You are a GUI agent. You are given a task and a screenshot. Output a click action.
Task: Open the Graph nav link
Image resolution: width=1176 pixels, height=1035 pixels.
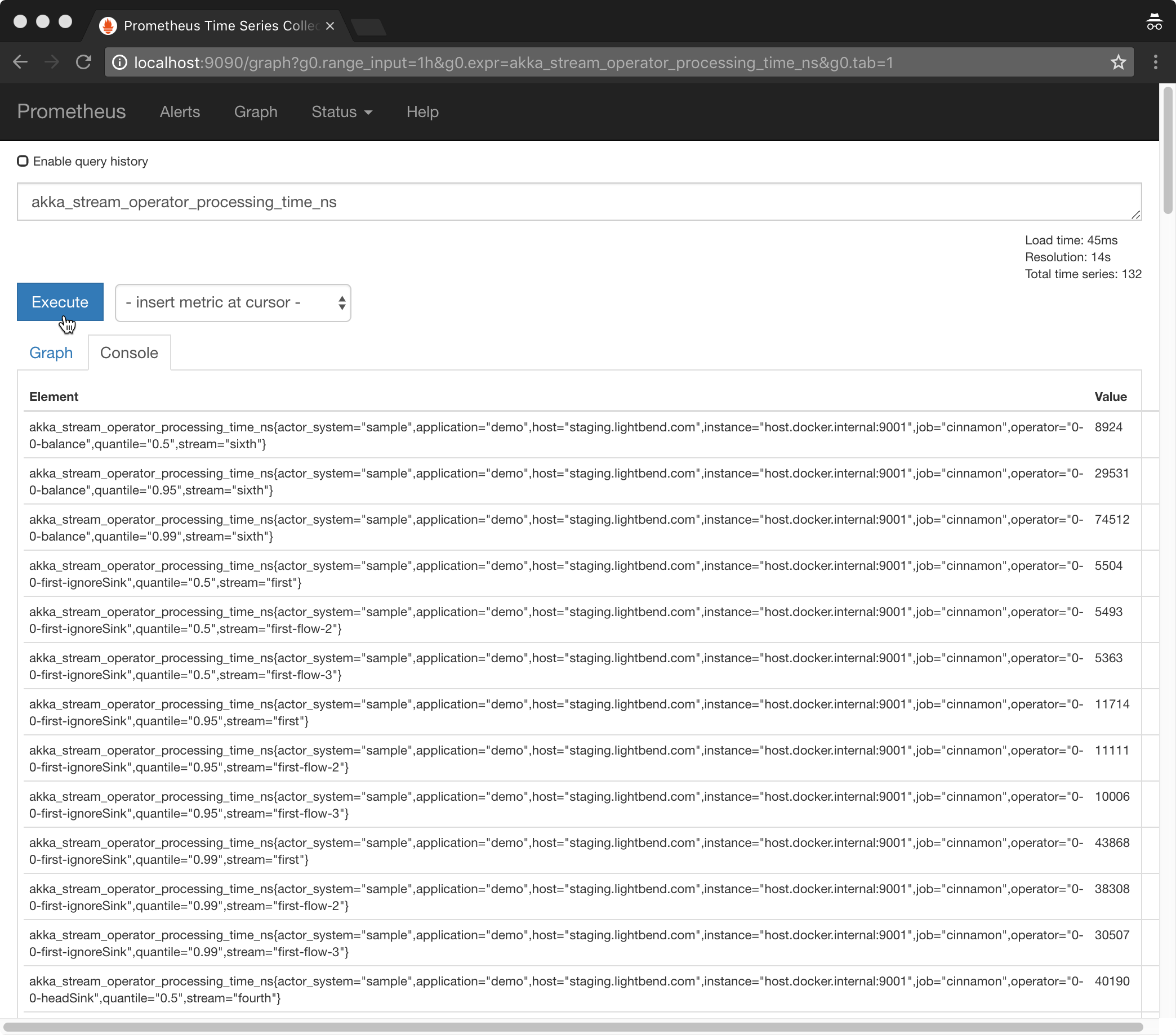click(256, 111)
